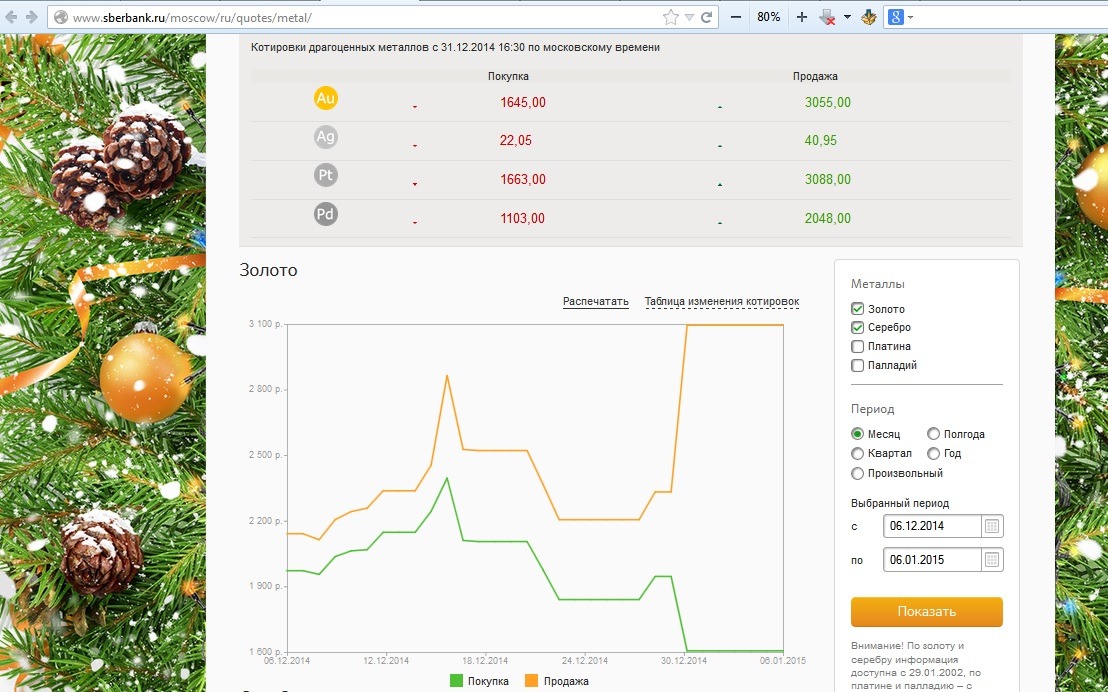
Task: Click the gold Au metal icon
Action: coord(326,98)
